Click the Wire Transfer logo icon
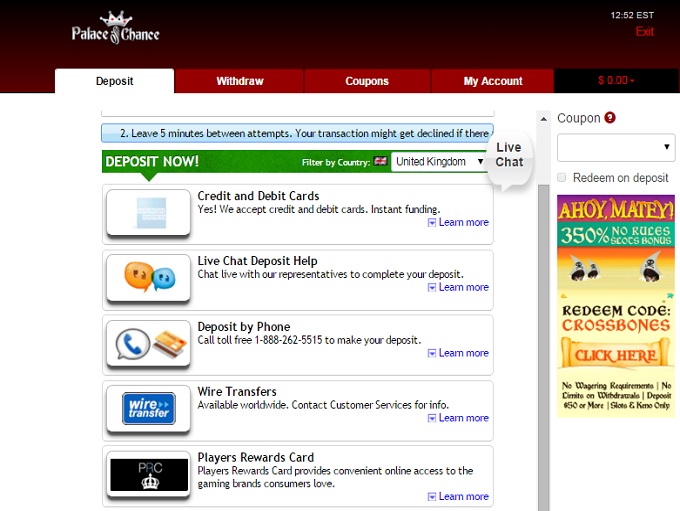Image resolution: width=680 pixels, height=511 pixels. 148,408
